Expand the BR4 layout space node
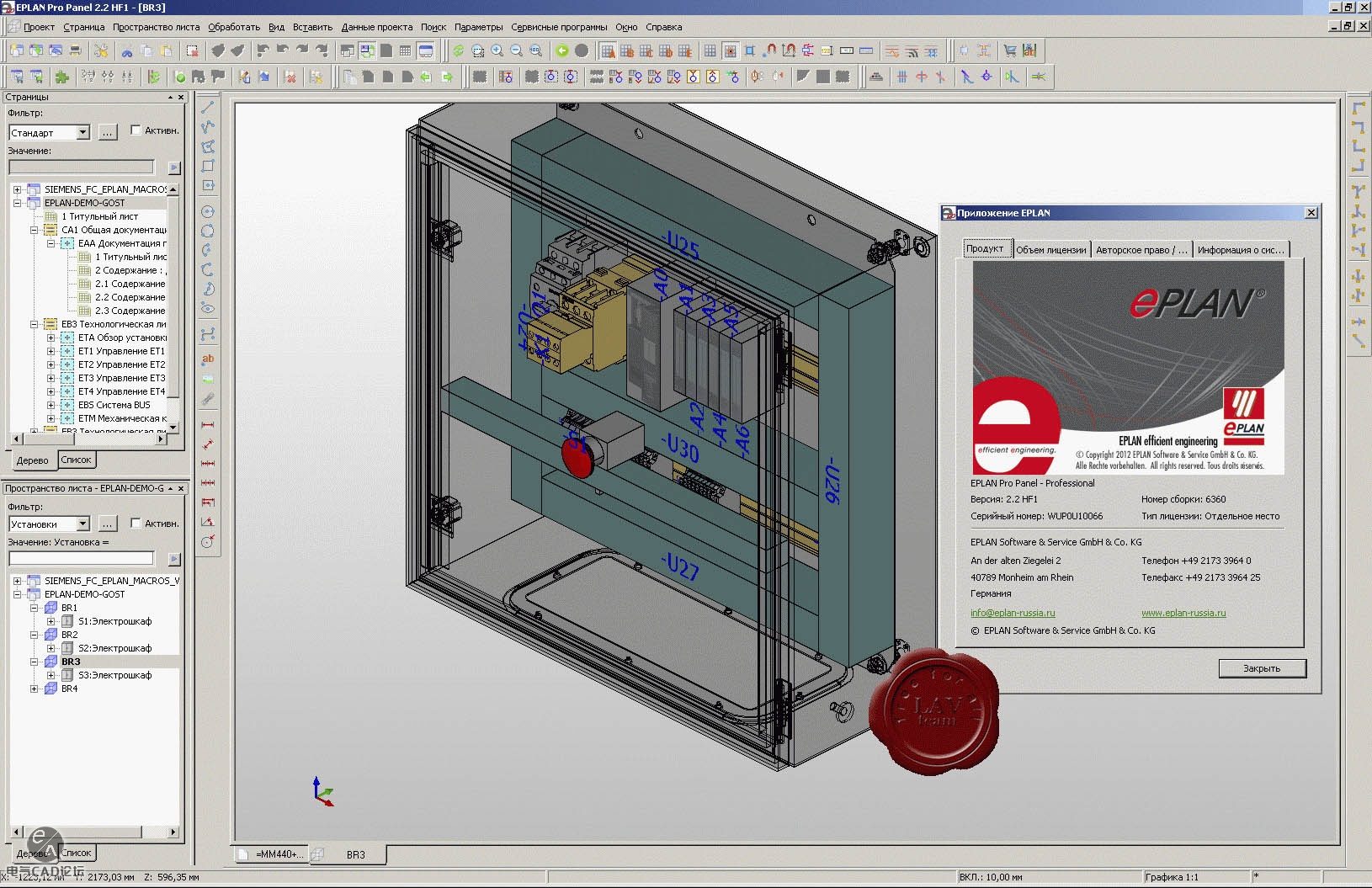This screenshot has height=888, width=1372. coord(34,689)
